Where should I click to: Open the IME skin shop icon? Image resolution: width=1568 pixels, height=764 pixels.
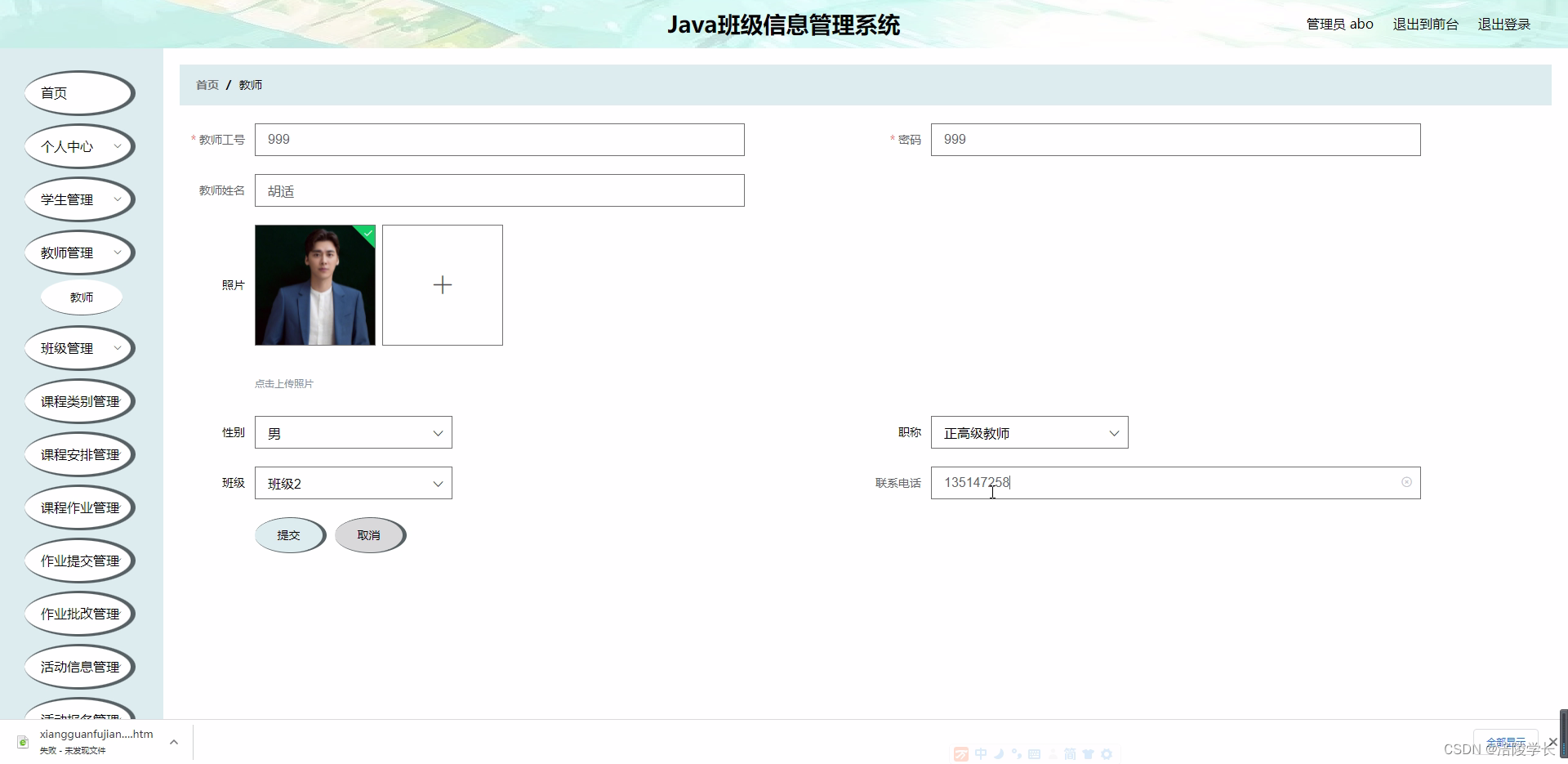[1089, 753]
